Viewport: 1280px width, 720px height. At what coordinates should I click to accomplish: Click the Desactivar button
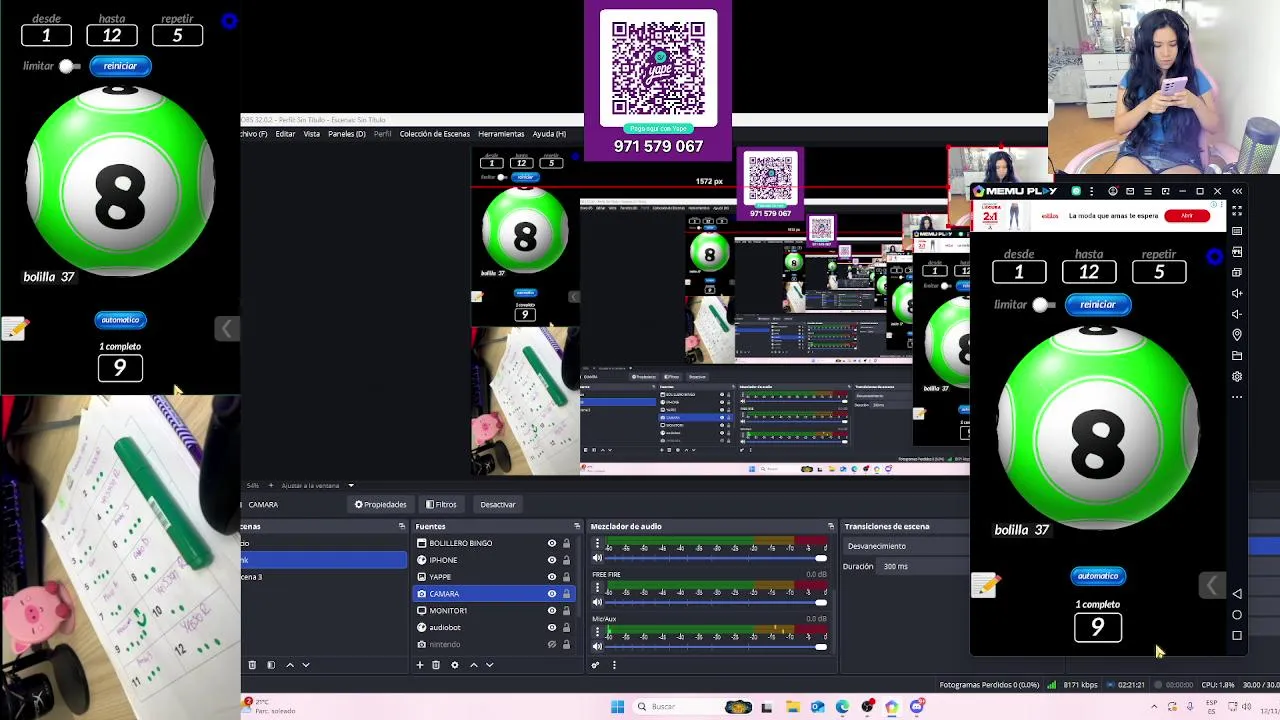[497, 505]
